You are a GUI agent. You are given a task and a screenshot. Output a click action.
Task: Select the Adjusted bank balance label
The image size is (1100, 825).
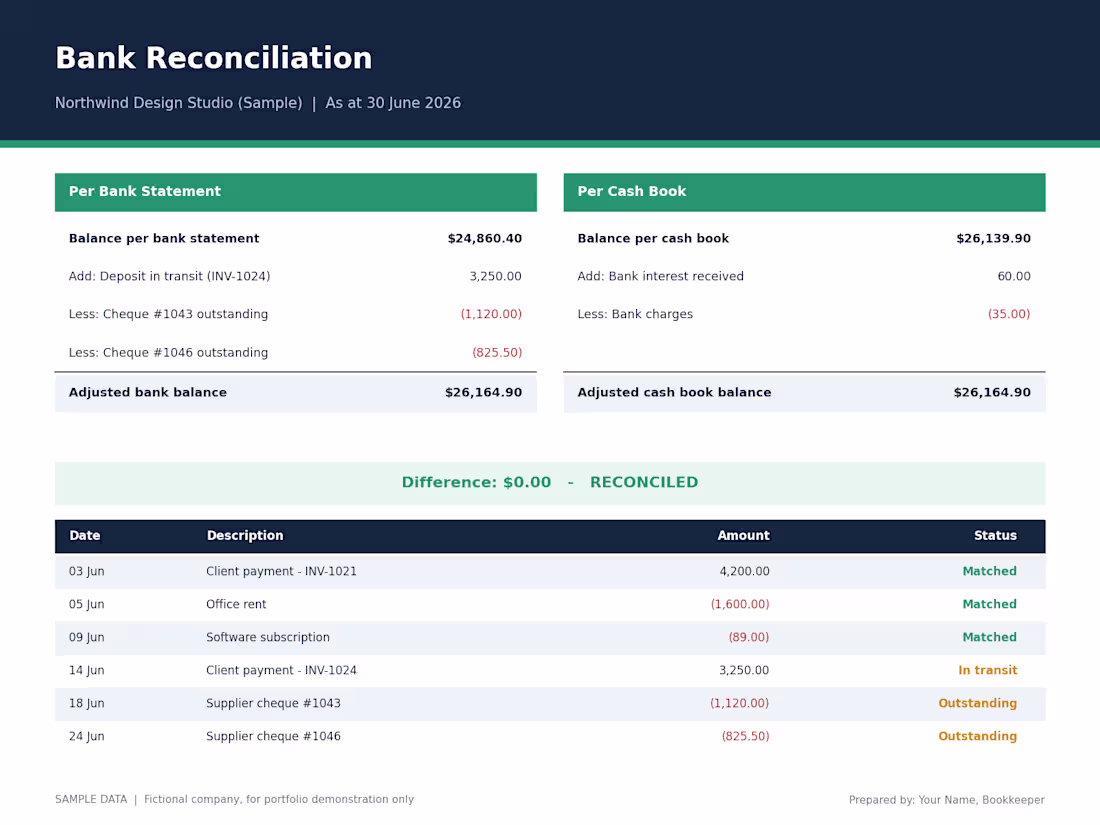[x=148, y=393]
